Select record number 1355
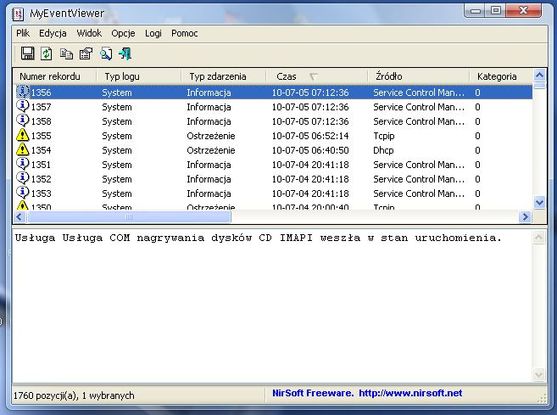This screenshot has height=415, width=557. tap(41, 136)
